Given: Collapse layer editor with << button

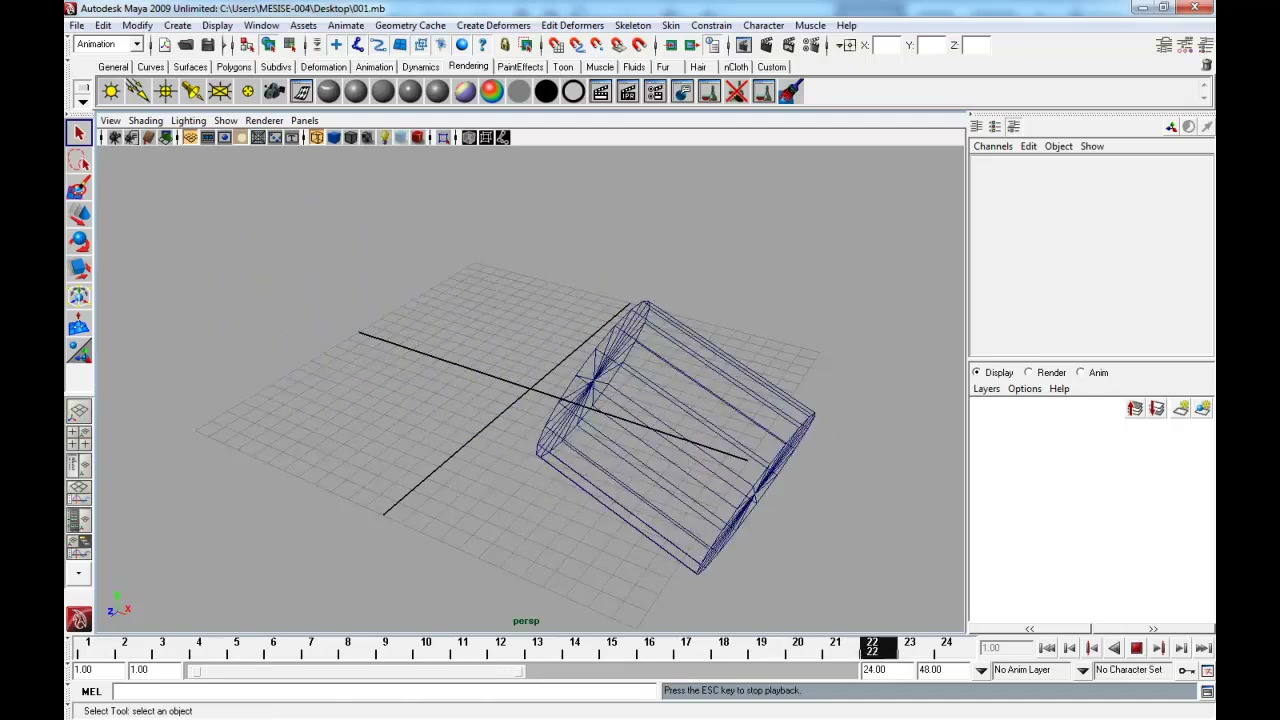Looking at the screenshot, I should click(x=1029, y=629).
